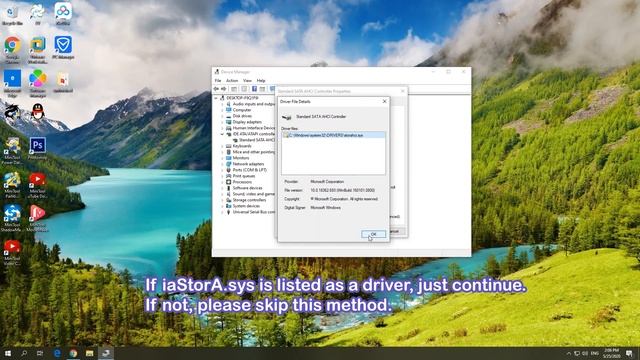Image resolution: width=640 pixels, height=360 pixels.
Task: Open File menu in Device Manager
Action: (x=218, y=81)
